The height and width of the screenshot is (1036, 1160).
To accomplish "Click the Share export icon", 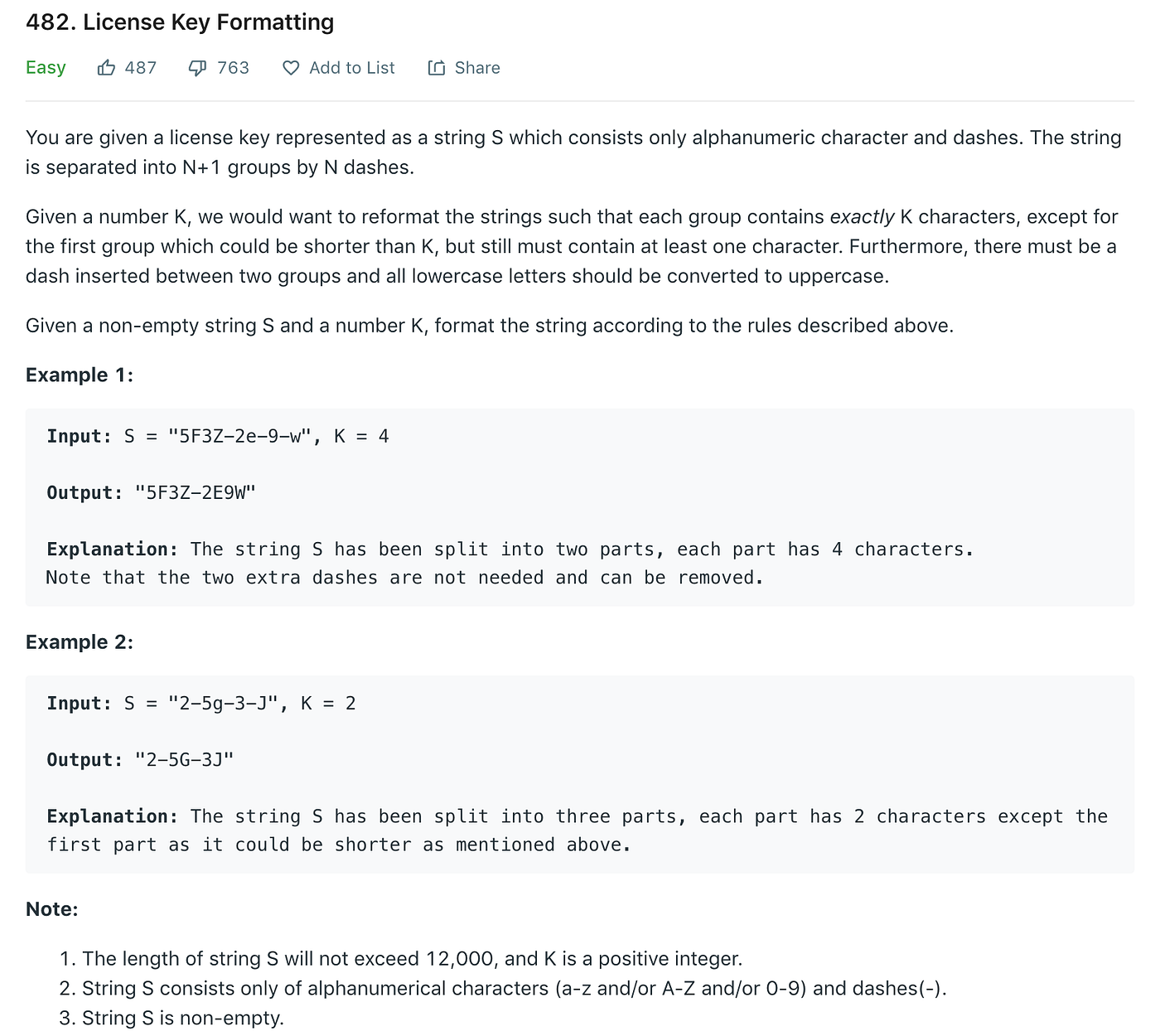I will pos(437,67).
